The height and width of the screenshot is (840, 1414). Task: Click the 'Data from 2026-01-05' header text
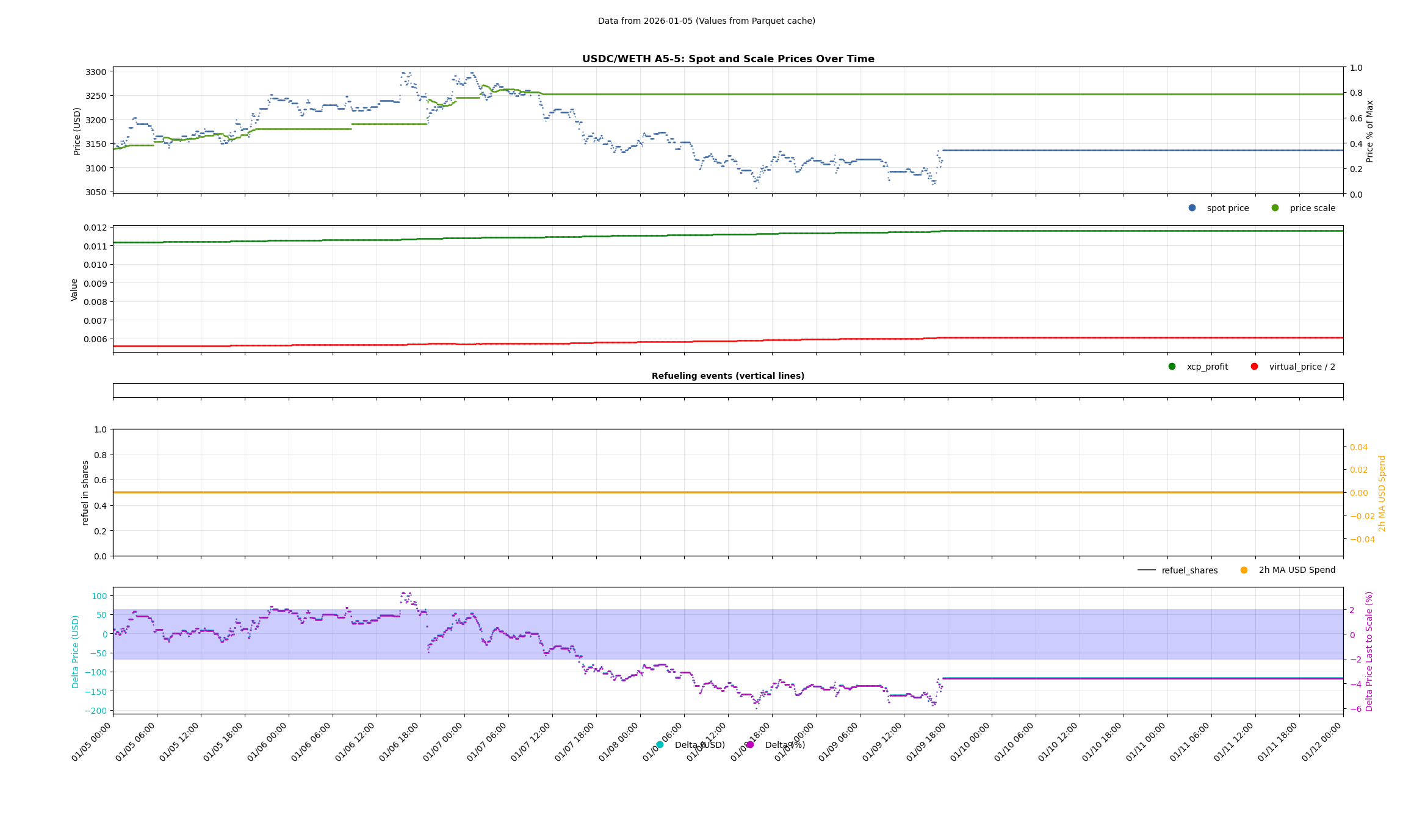coord(706,21)
